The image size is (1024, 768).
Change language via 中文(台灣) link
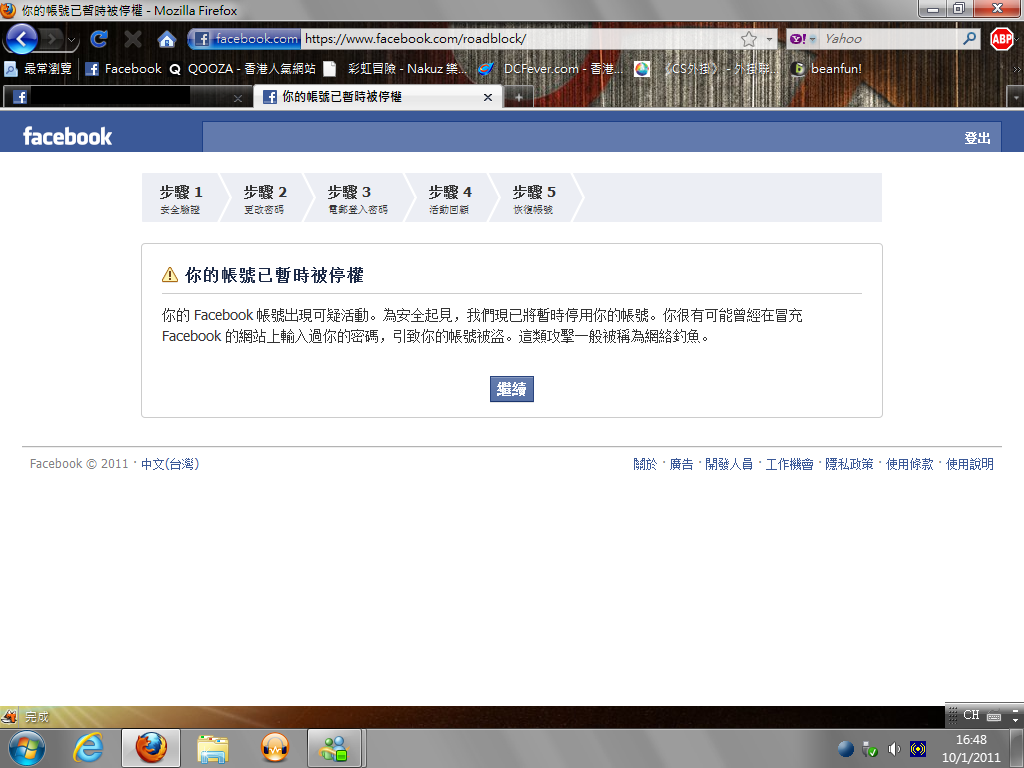click(x=170, y=464)
